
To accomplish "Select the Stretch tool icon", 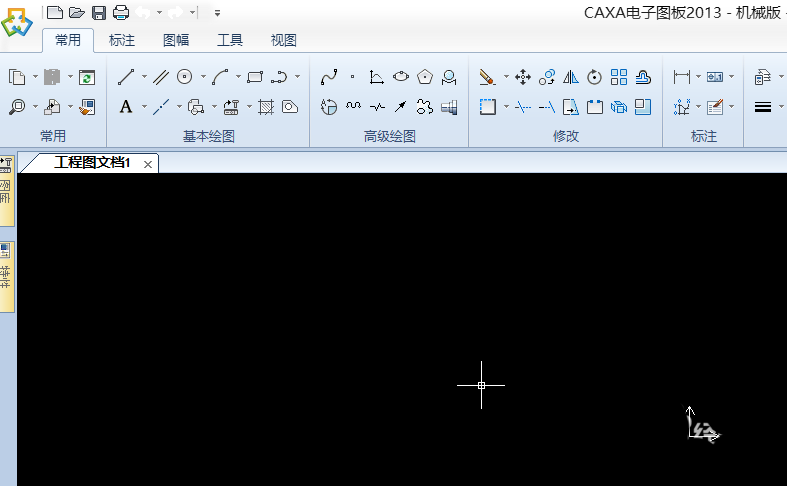I will (x=571, y=107).
